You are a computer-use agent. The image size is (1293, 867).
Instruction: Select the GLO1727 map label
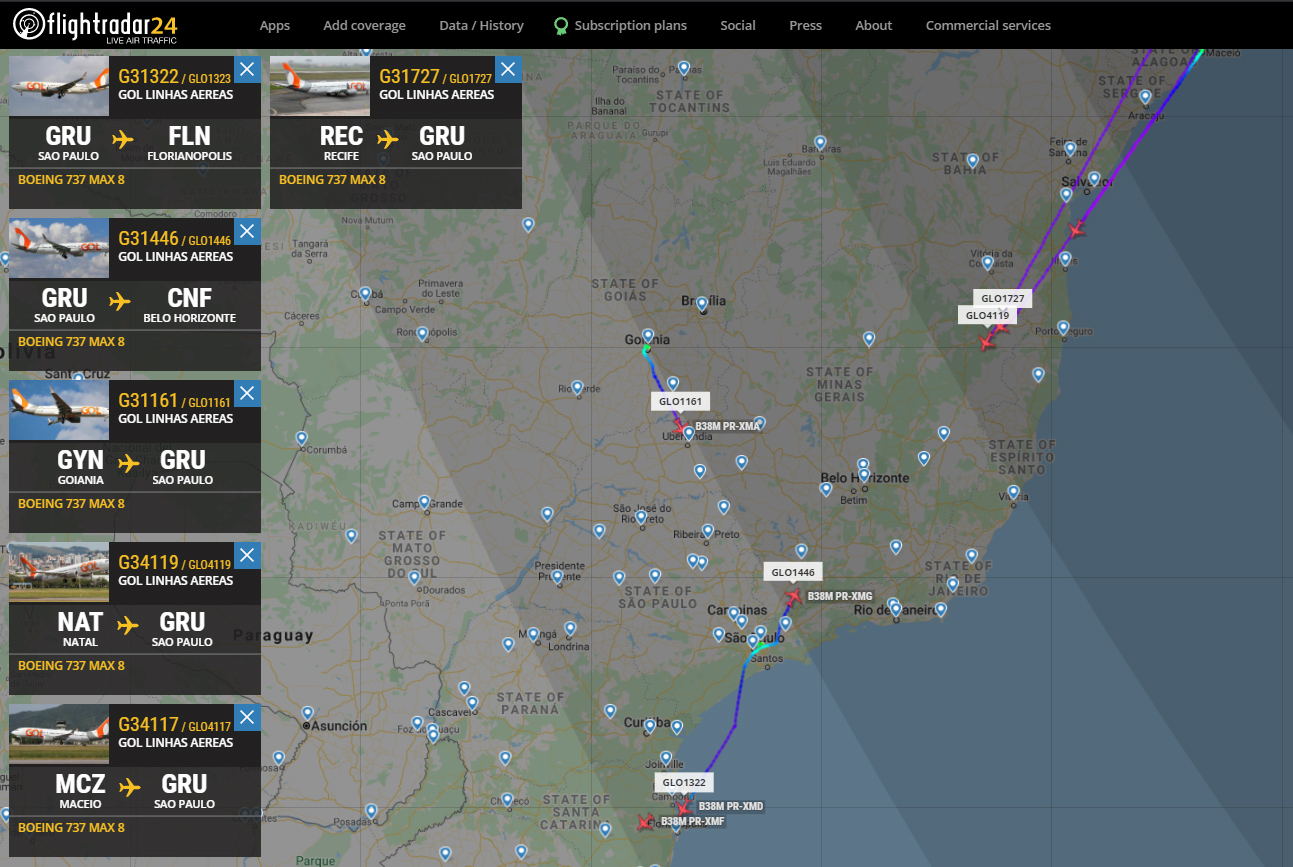[1003, 298]
